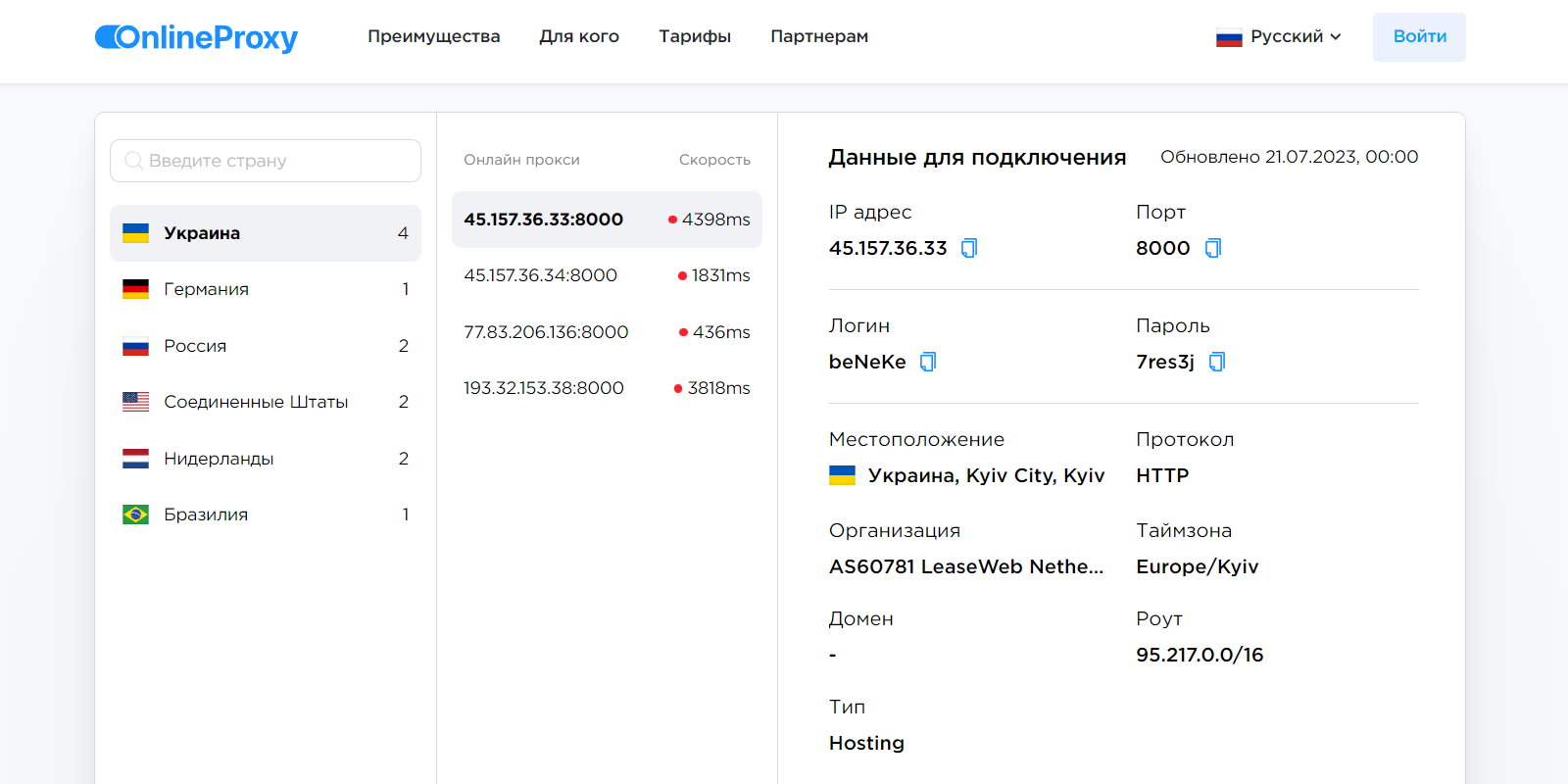Open the Партнерам page
This screenshot has width=1568, height=784.
click(x=818, y=37)
